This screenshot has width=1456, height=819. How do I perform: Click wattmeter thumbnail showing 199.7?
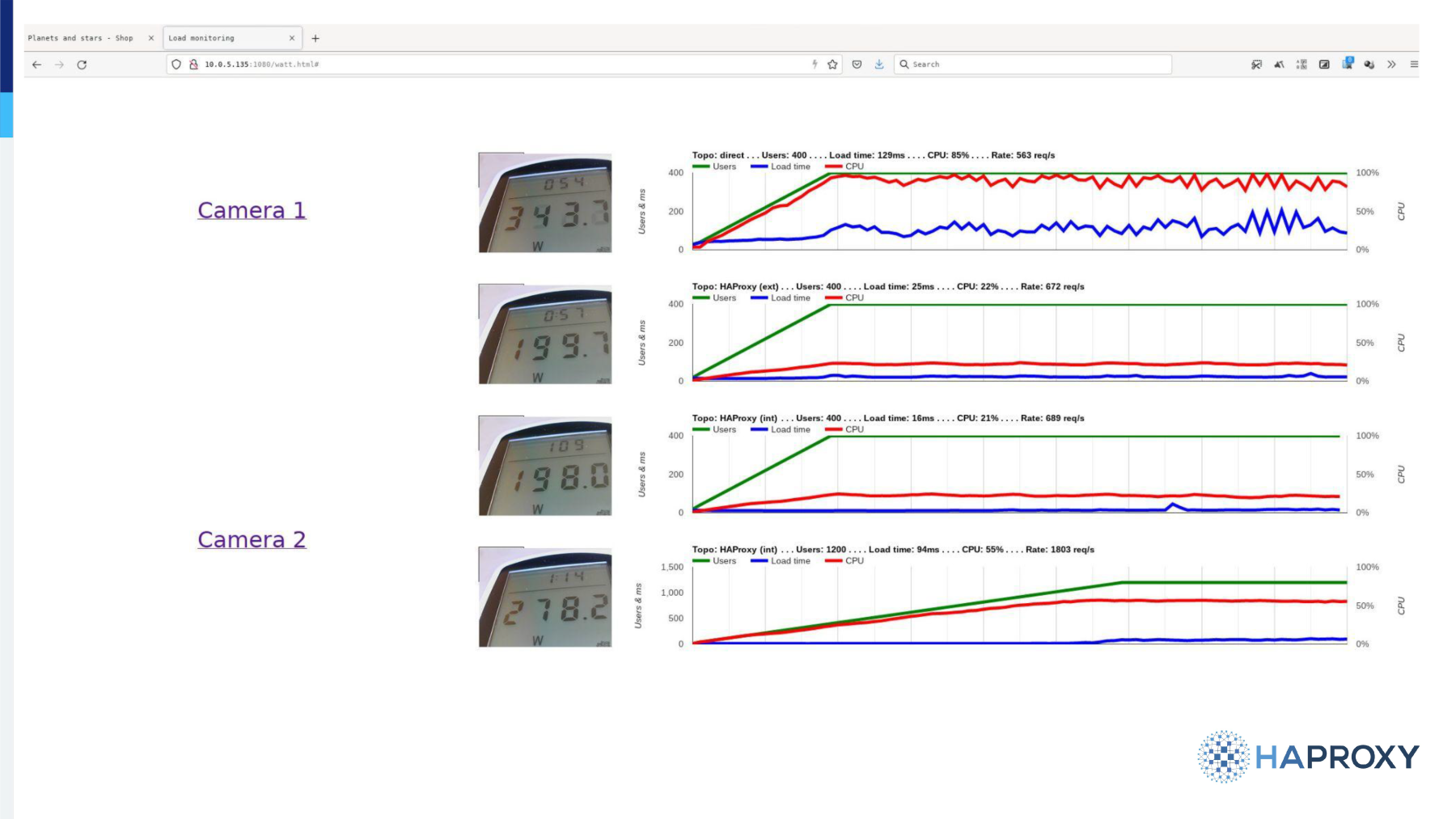(545, 334)
